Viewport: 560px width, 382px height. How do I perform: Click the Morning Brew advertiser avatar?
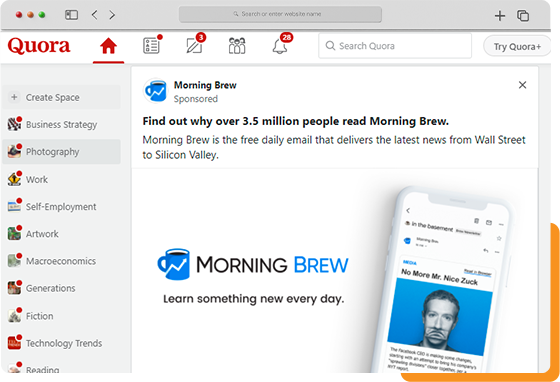(155, 91)
